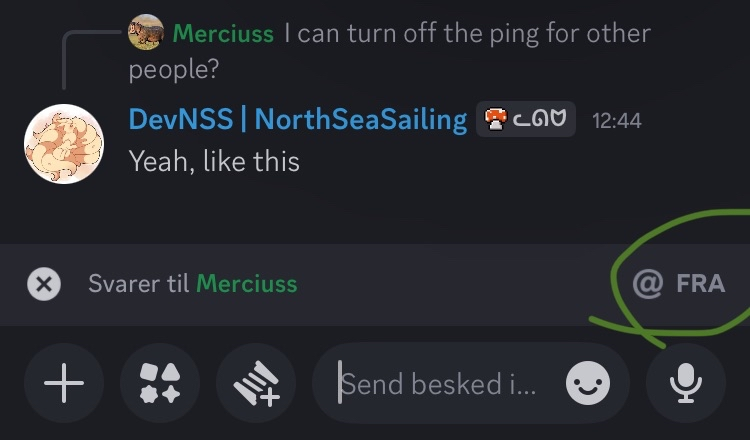750x440 pixels.
Task: Tap the 12:44 message timestamp
Action: (616, 121)
